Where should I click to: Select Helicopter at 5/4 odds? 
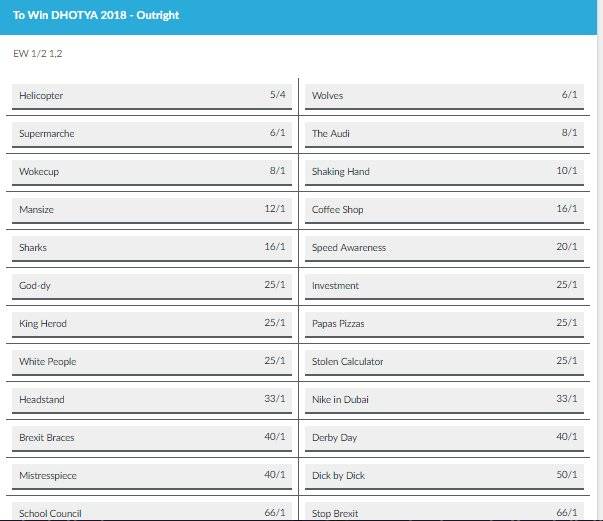(x=152, y=97)
